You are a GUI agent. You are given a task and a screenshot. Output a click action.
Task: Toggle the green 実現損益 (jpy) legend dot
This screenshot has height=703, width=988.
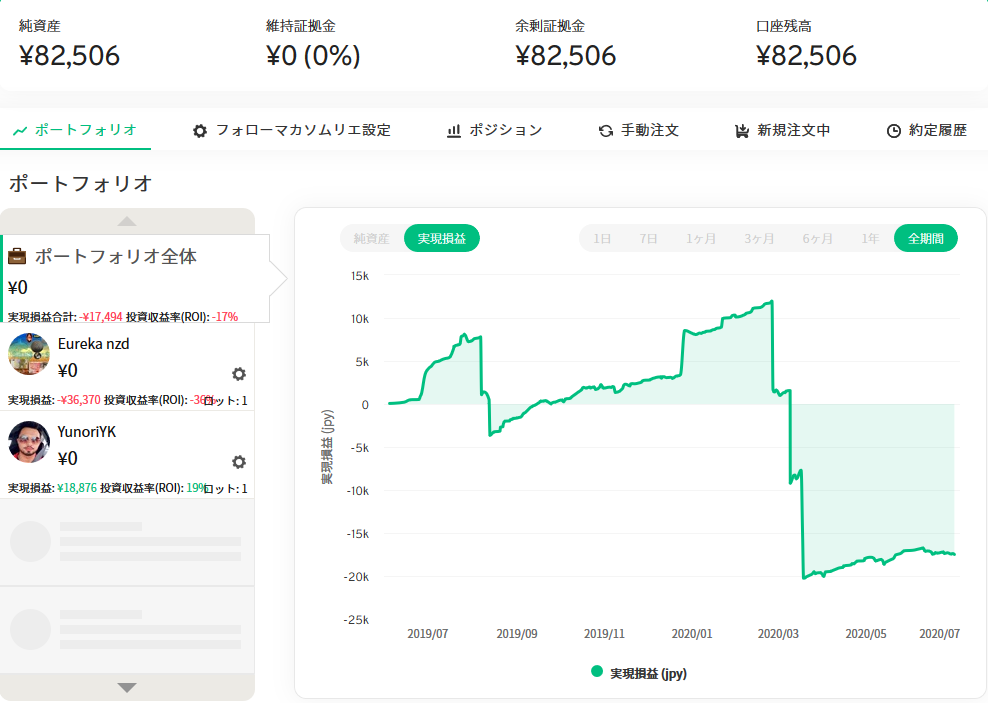tap(597, 672)
